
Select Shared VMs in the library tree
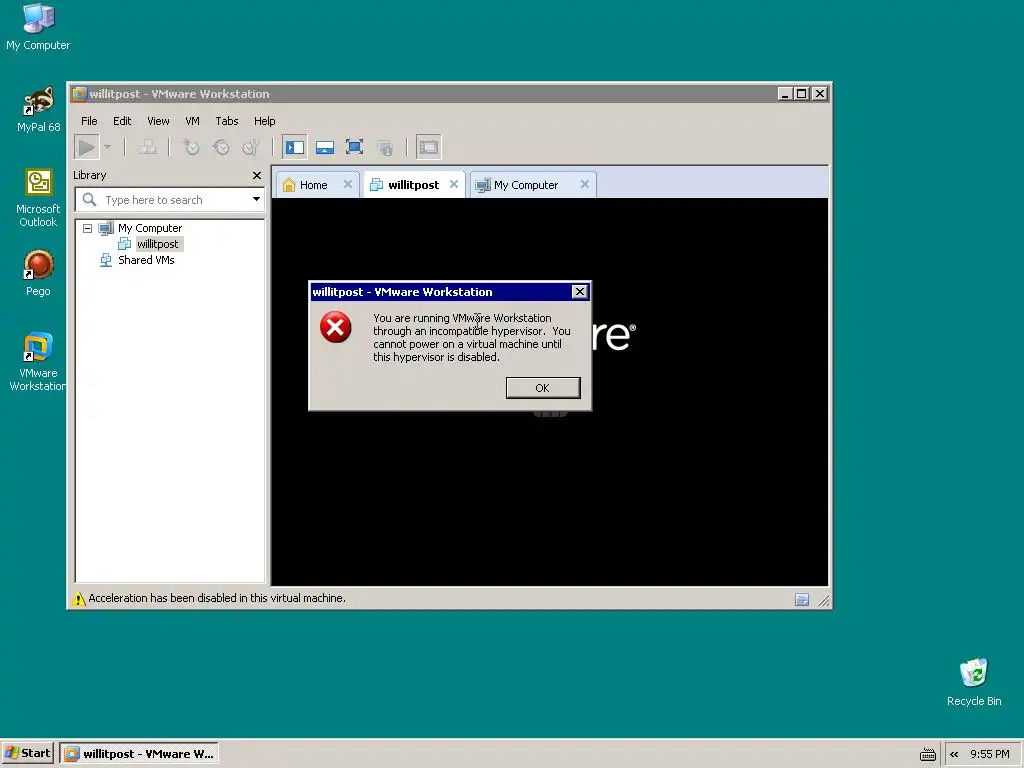146,260
